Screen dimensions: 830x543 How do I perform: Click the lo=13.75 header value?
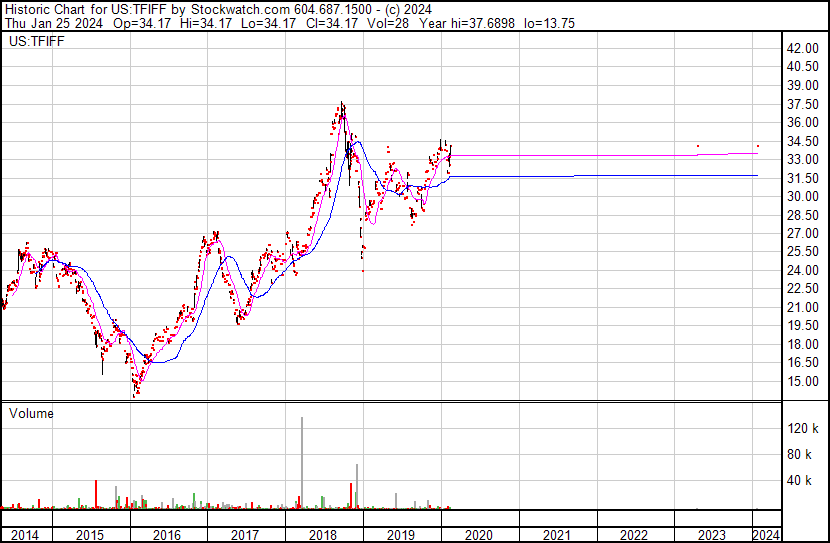coord(549,23)
